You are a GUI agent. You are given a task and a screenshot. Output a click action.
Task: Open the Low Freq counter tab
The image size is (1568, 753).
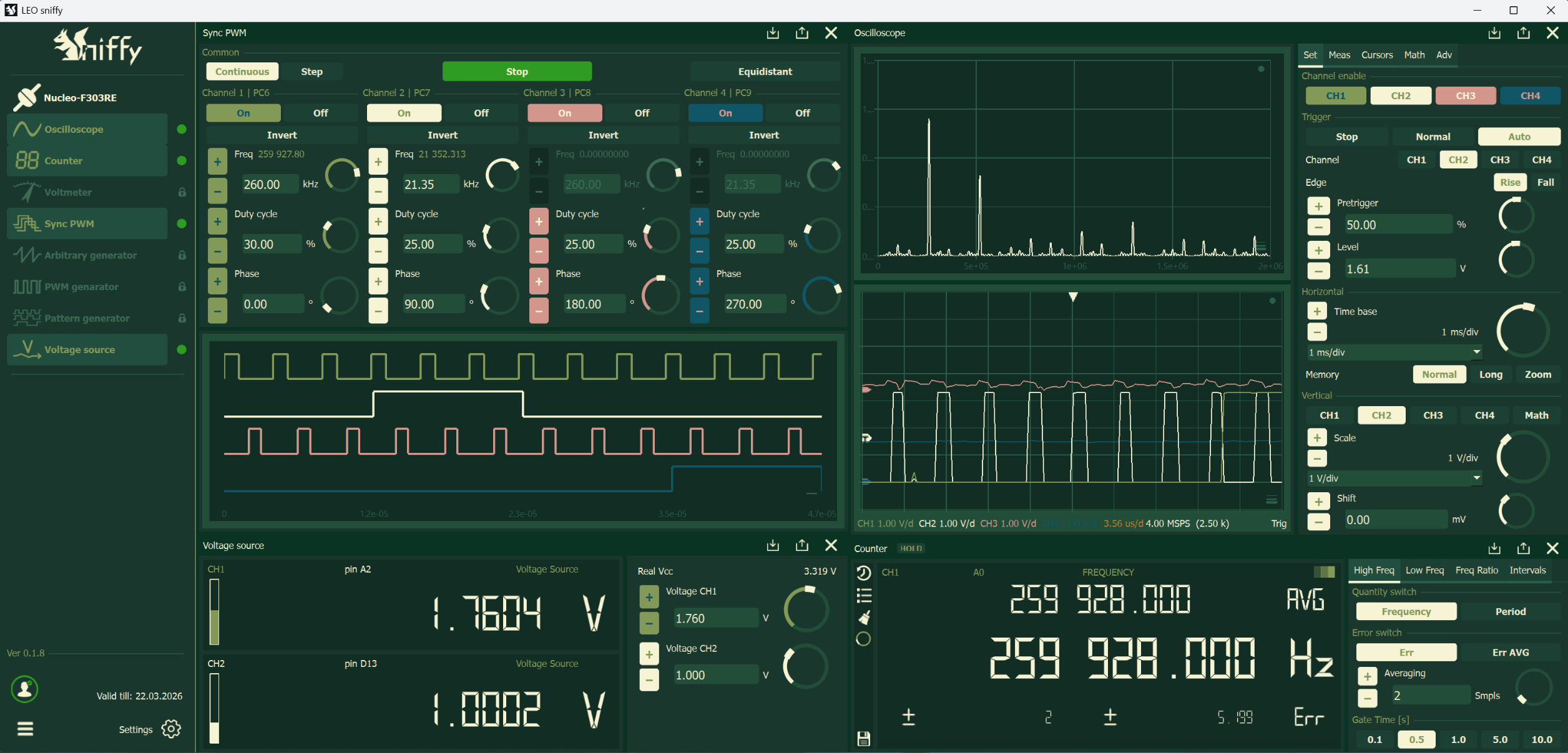coord(1424,570)
